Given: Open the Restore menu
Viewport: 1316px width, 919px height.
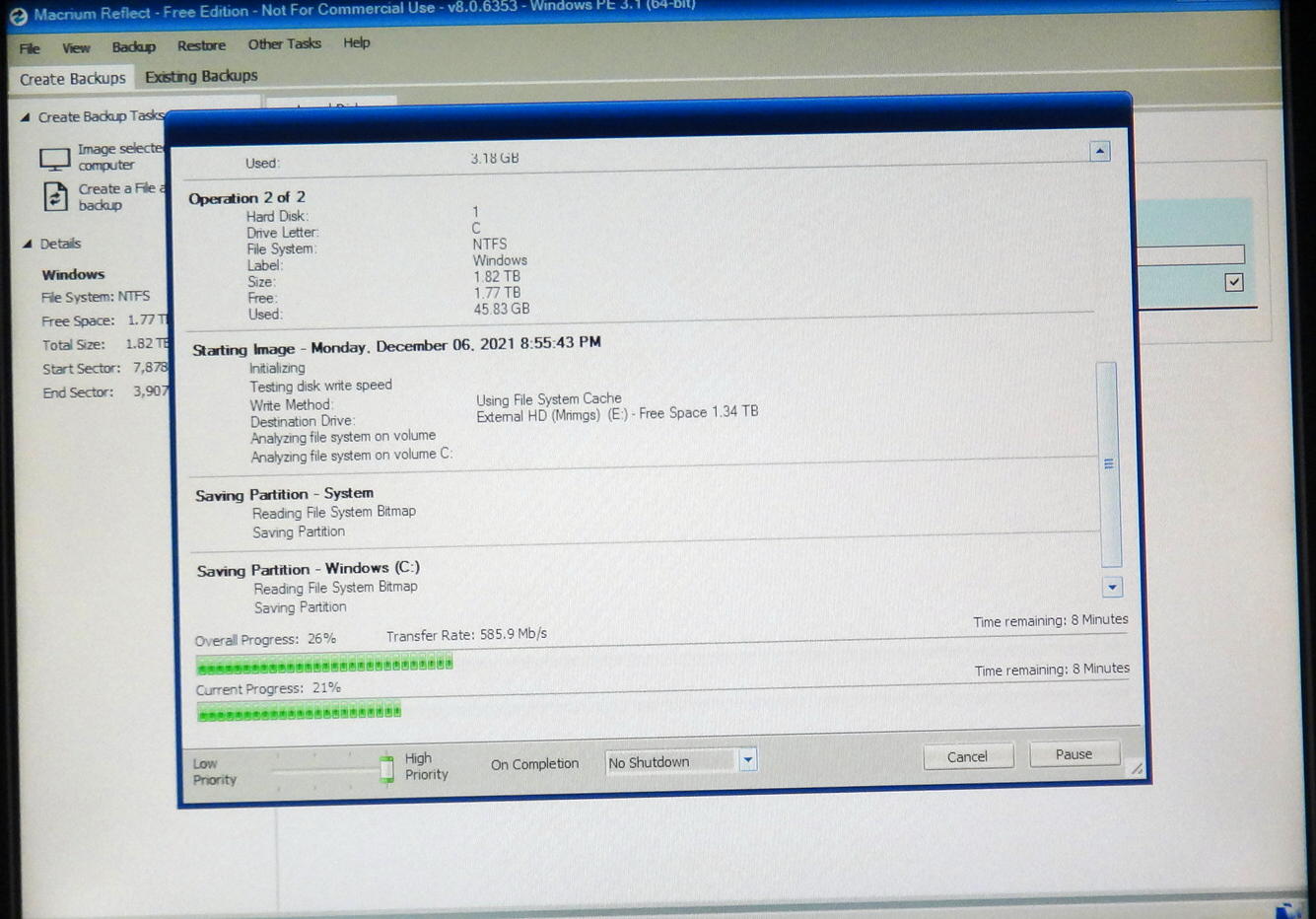Looking at the screenshot, I should [201, 45].
